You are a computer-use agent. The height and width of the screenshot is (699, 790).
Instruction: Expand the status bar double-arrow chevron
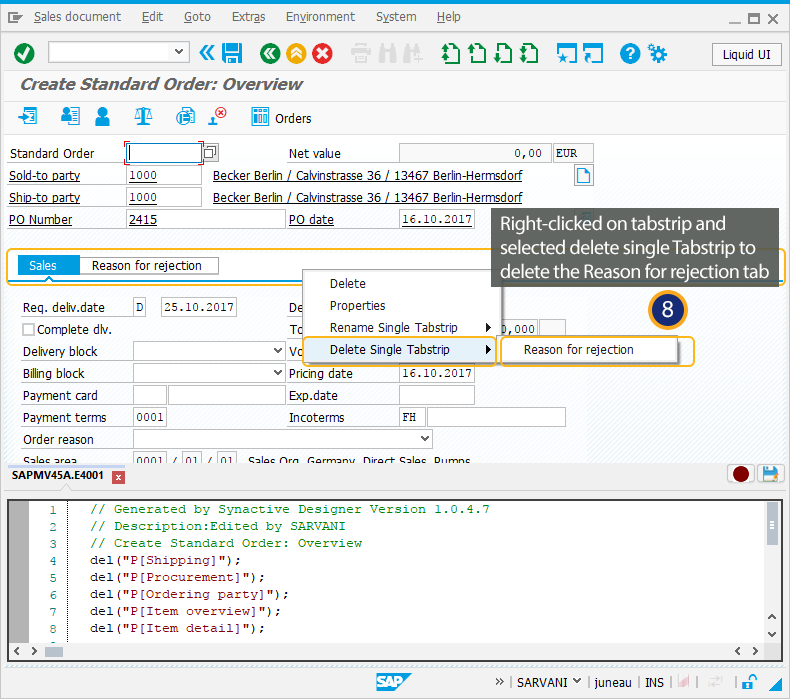point(499,682)
